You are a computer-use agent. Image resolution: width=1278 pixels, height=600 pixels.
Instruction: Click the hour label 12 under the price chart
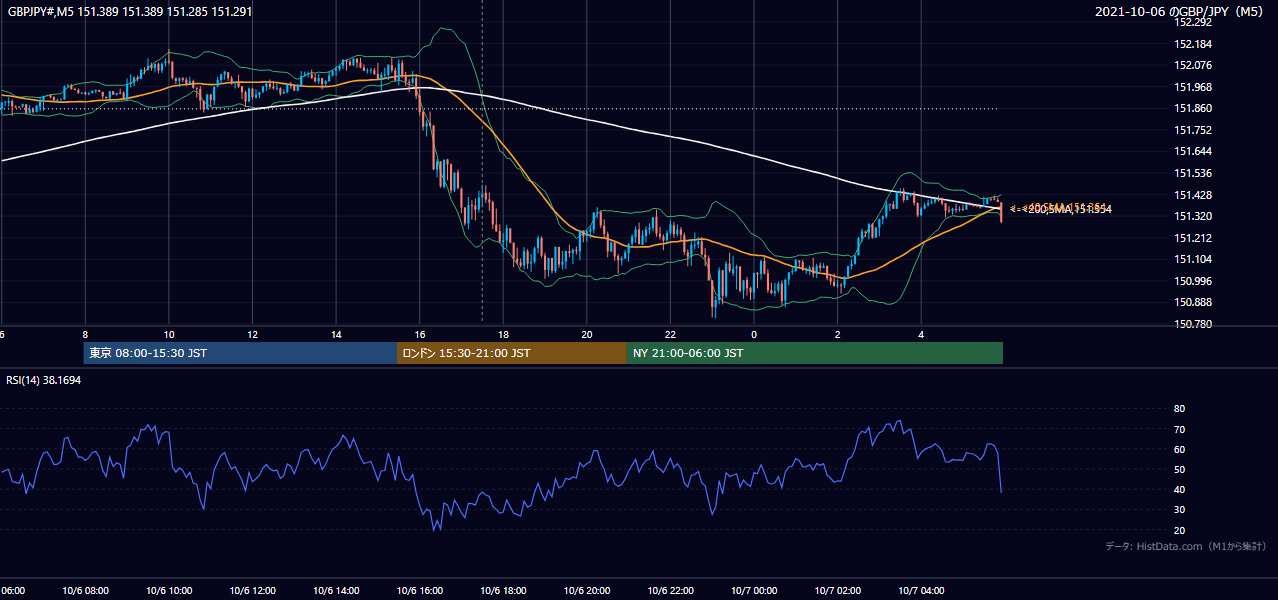click(x=252, y=335)
